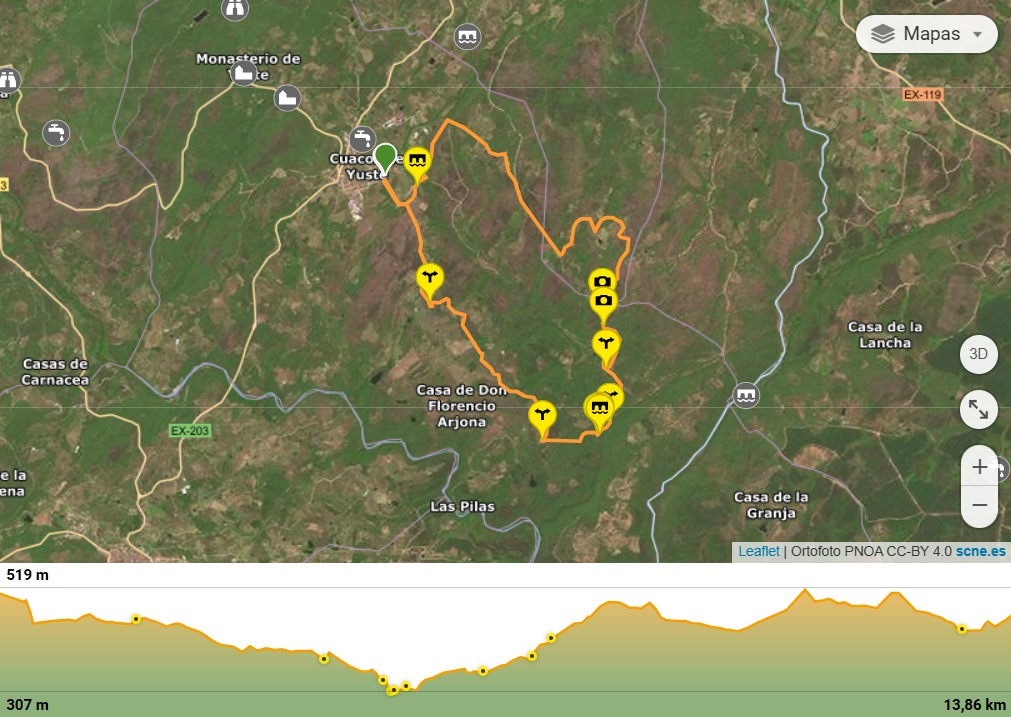The height and width of the screenshot is (717, 1011).
Task: Toggle the 3D map view
Action: click(978, 354)
